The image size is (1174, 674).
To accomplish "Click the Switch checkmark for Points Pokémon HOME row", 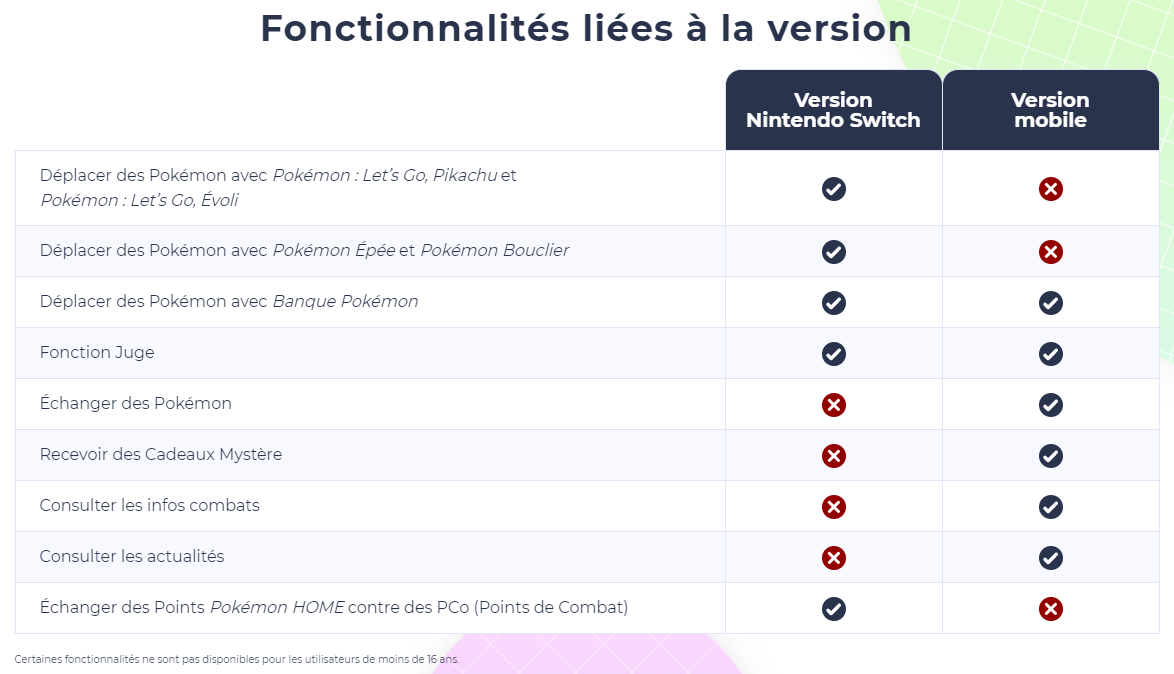I will pos(833,608).
